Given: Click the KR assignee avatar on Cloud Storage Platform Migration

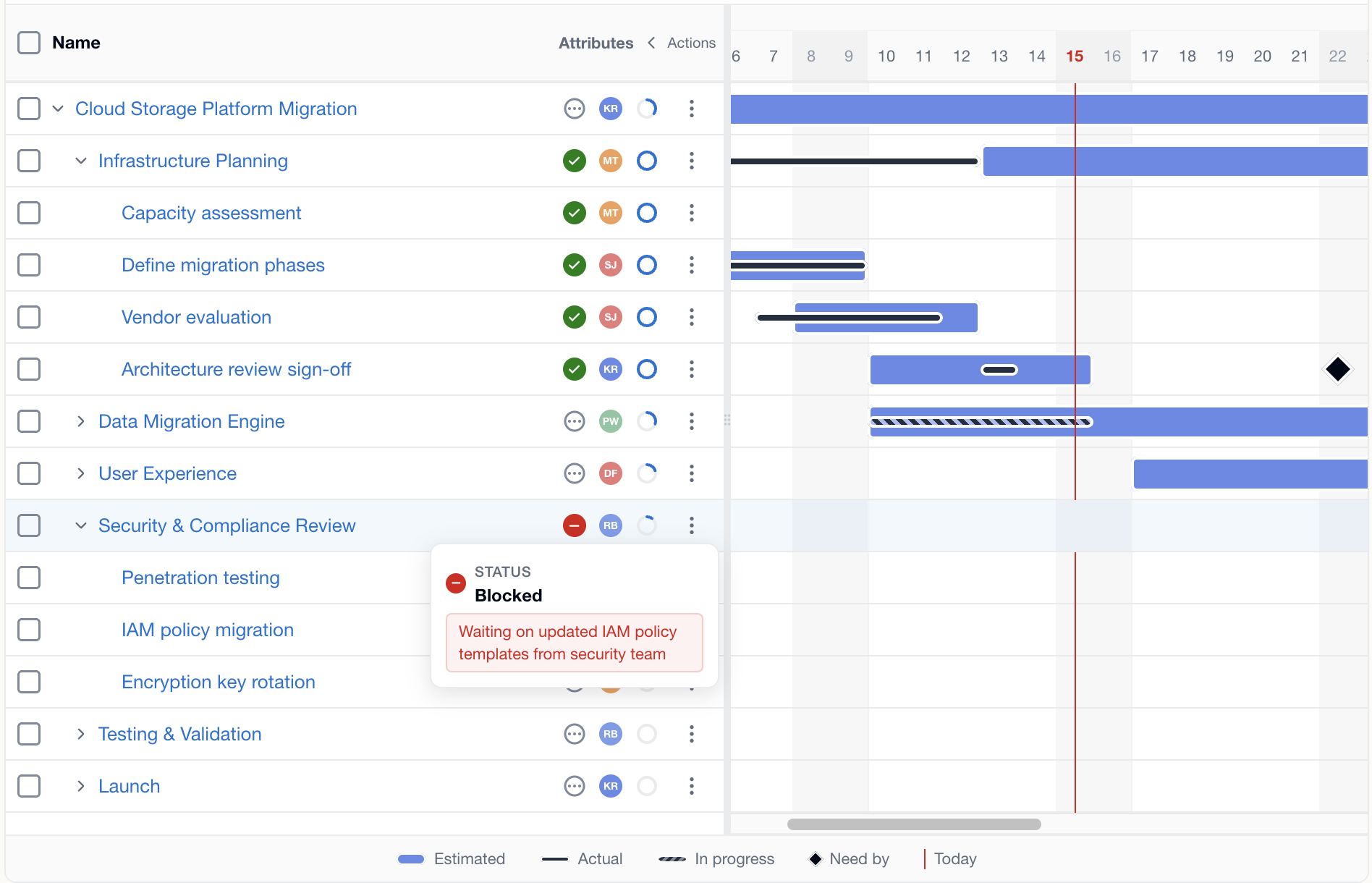Looking at the screenshot, I should (610, 109).
